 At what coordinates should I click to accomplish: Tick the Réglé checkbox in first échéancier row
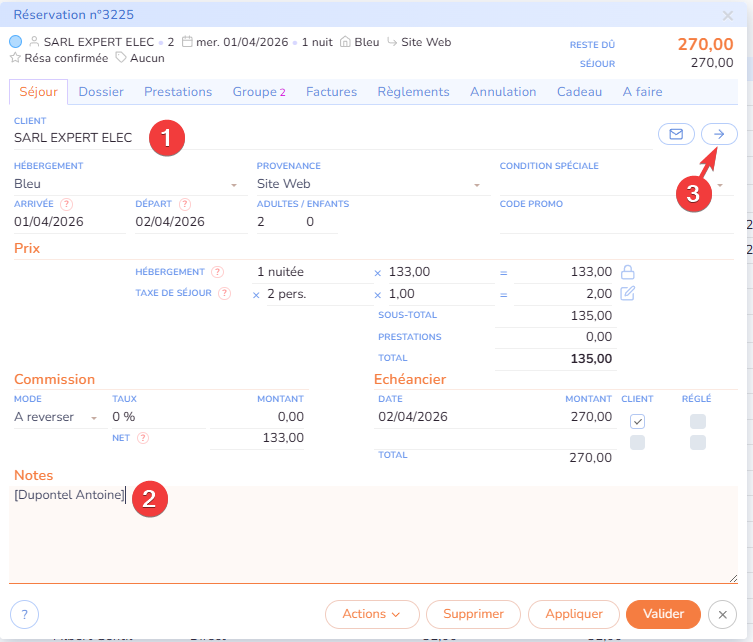tap(698, 422)
